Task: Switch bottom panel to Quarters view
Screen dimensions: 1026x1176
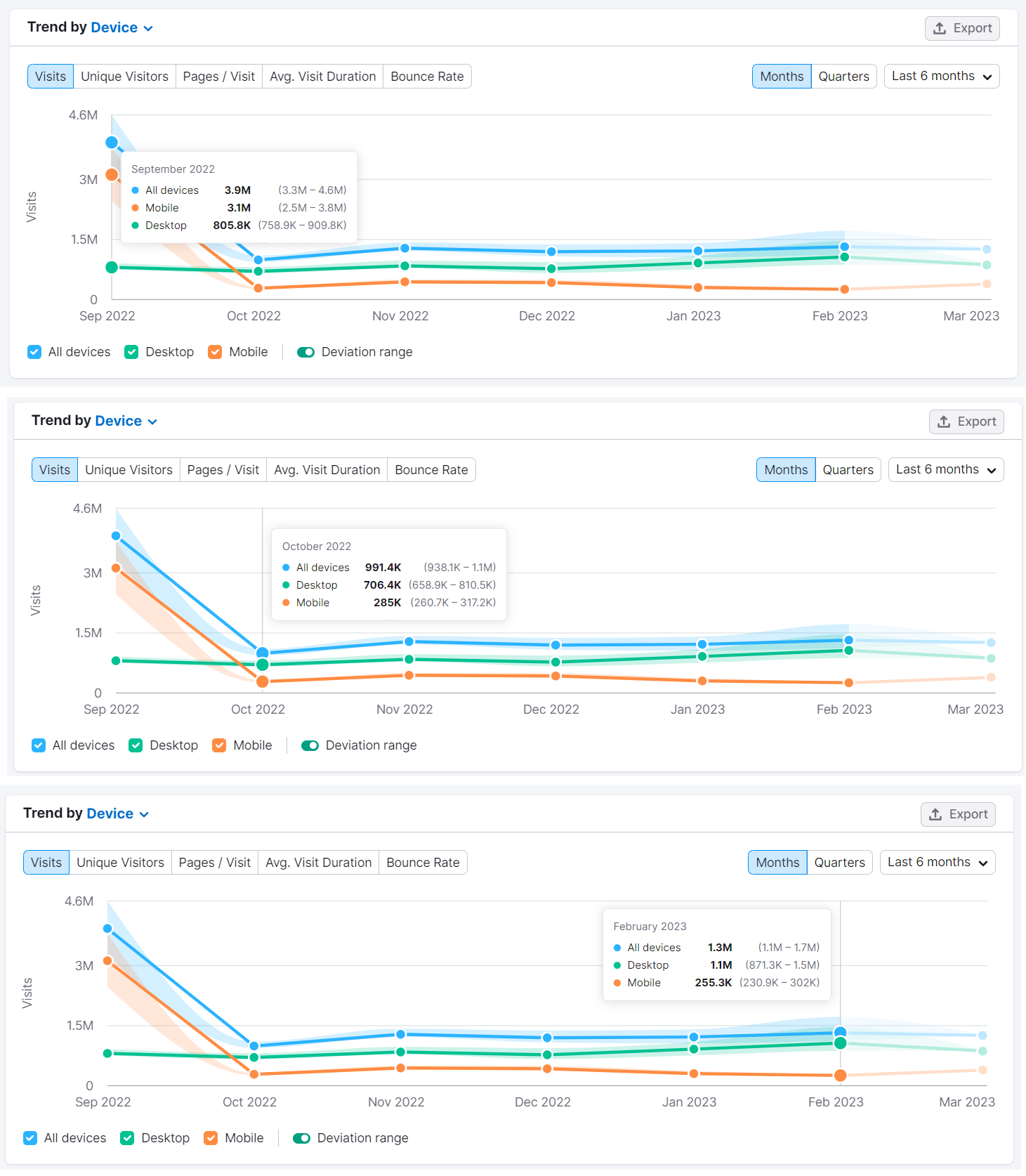Action: (840, 863)
